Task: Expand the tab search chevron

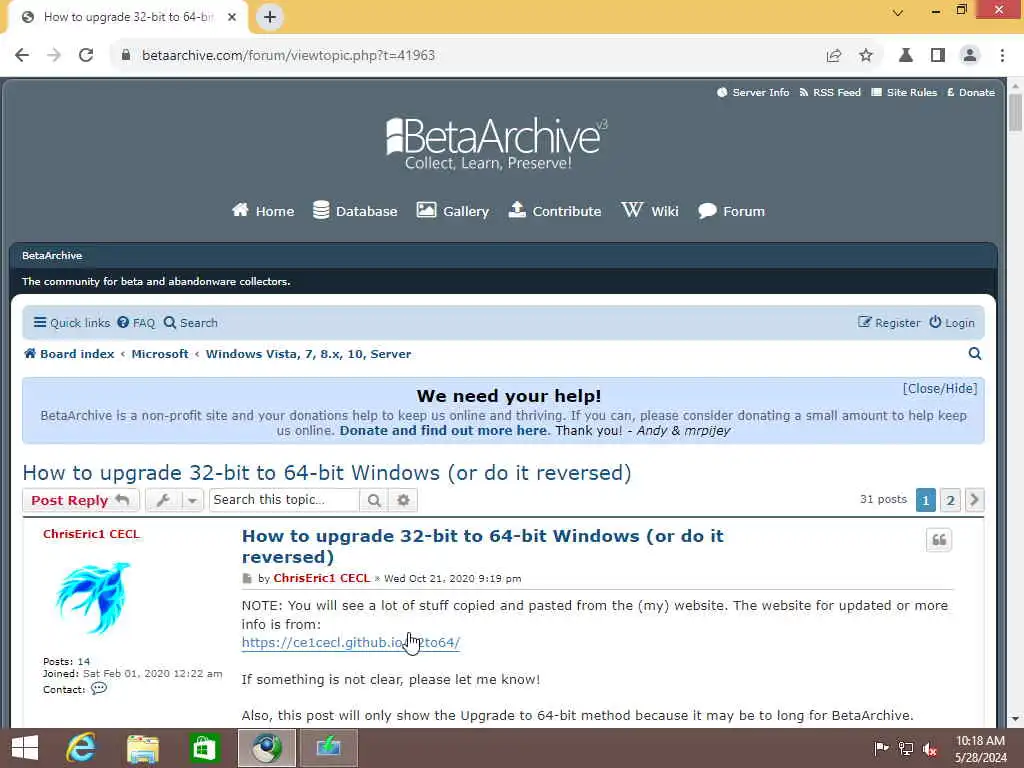Action: 898,12
